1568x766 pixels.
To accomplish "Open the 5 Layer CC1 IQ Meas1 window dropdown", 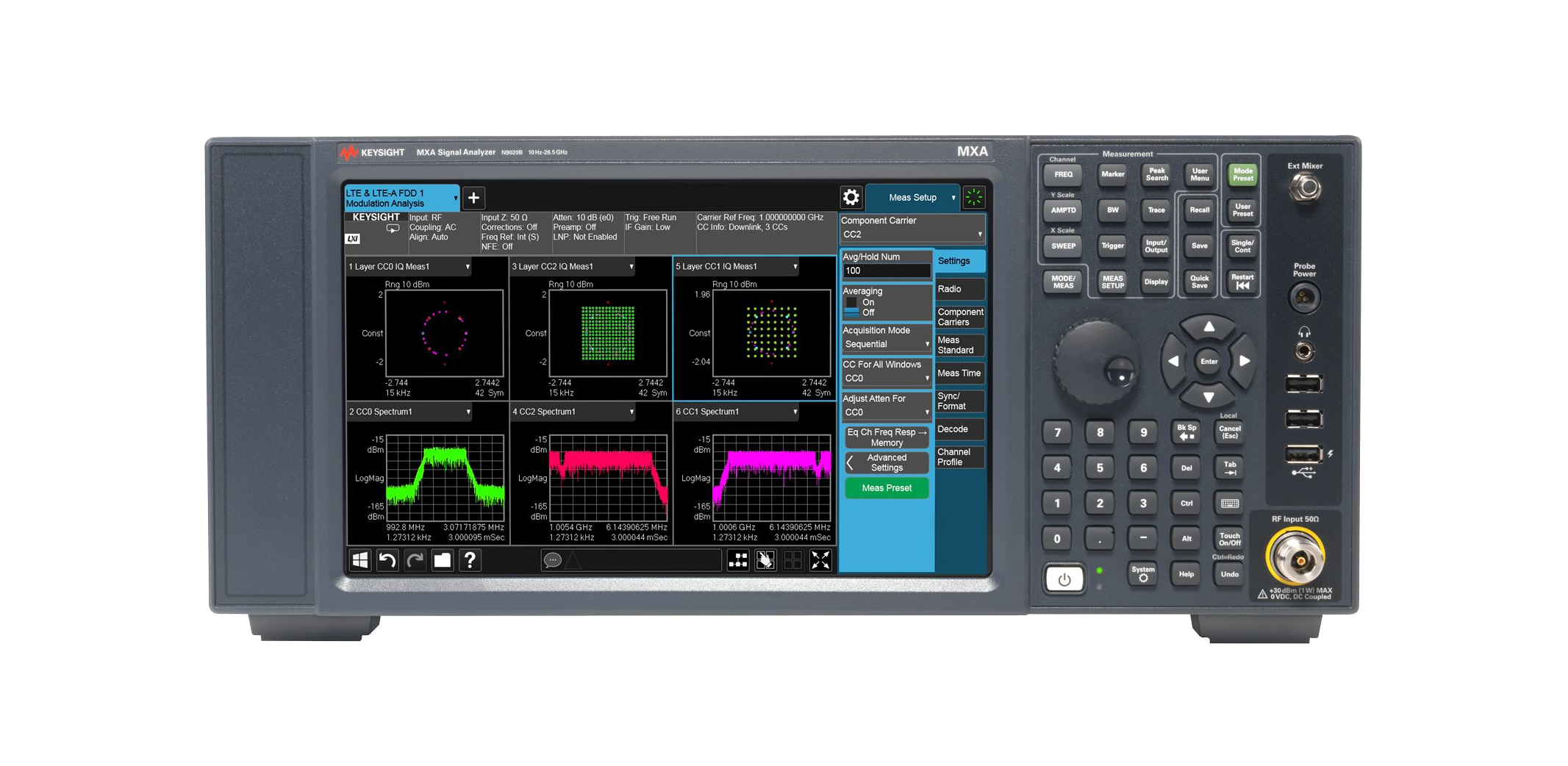I will (737, 266).
